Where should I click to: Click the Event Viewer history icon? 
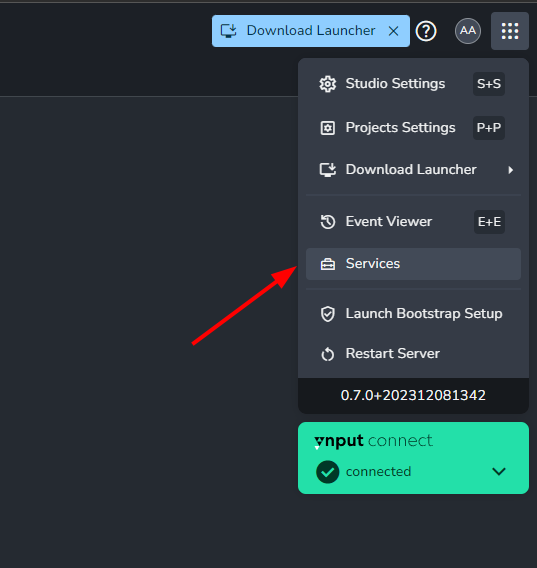pos(328,222)
